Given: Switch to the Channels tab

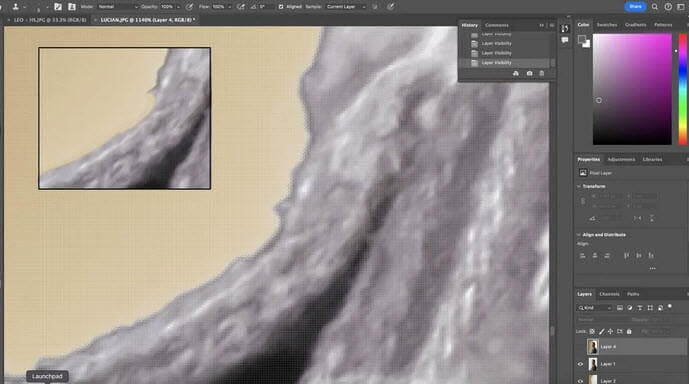Looking at the screenshot, I should click(x=609, y=294).
